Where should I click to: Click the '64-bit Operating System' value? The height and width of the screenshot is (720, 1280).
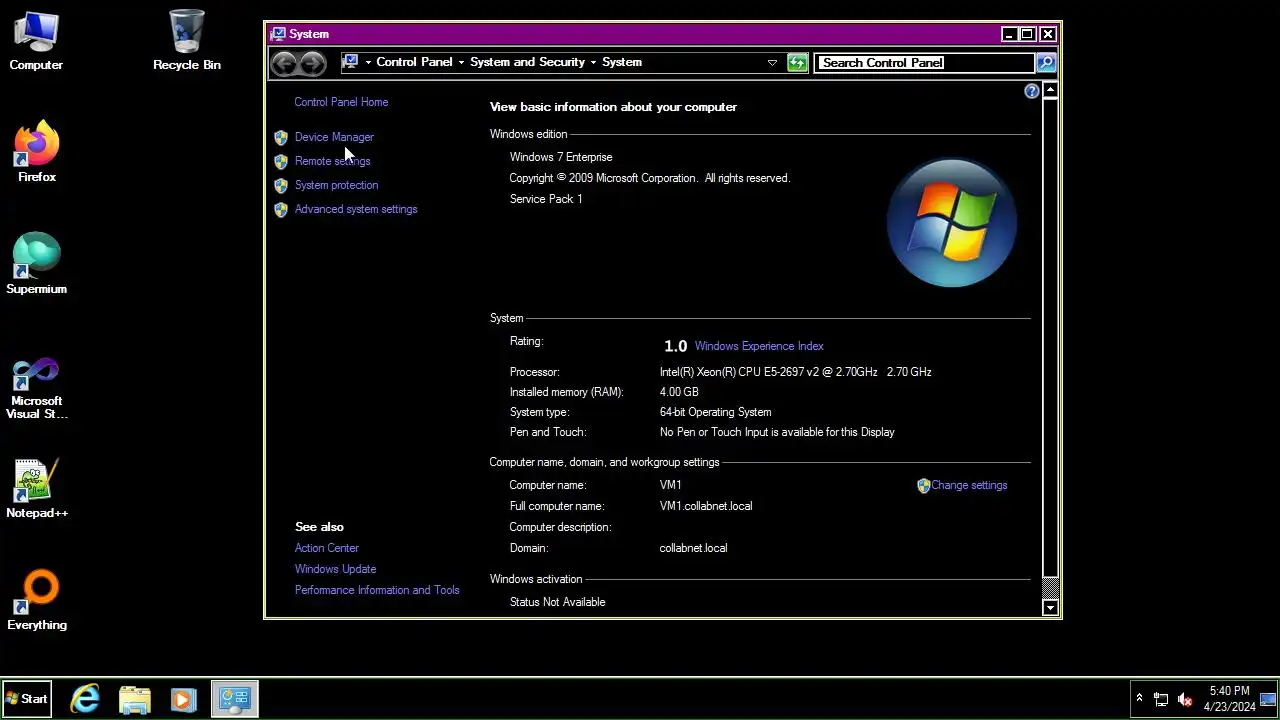tap(715, 412)
